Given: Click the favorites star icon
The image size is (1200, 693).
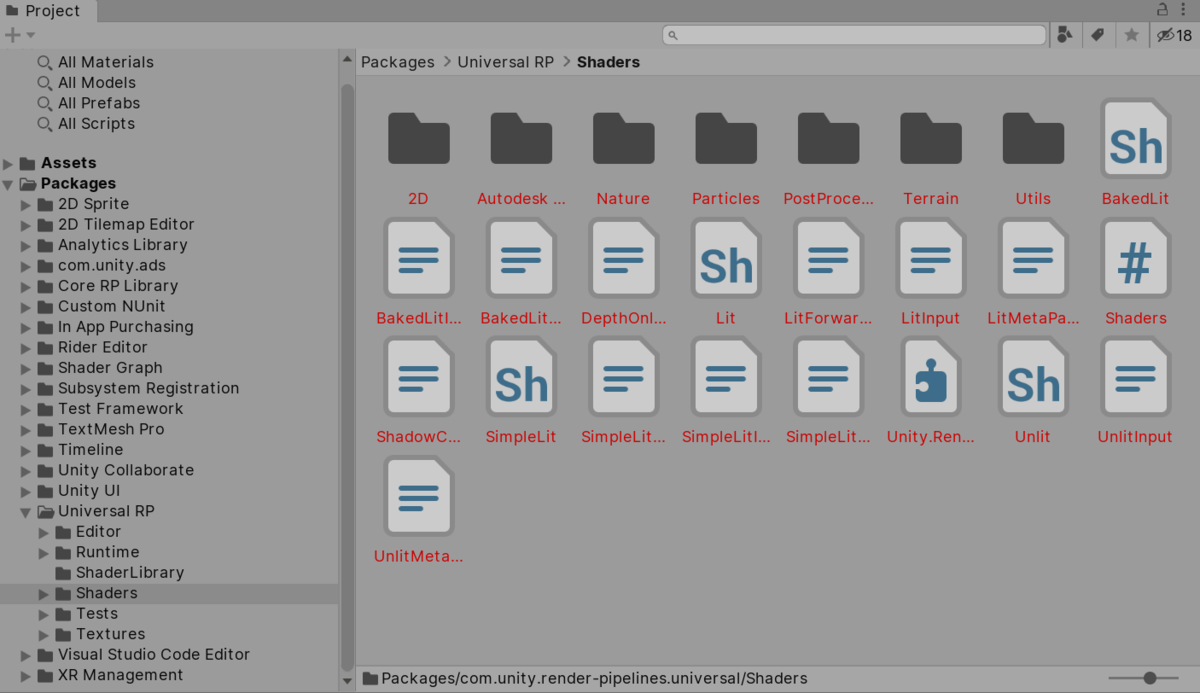Looking at the screenshot, I should (1131, 35).
